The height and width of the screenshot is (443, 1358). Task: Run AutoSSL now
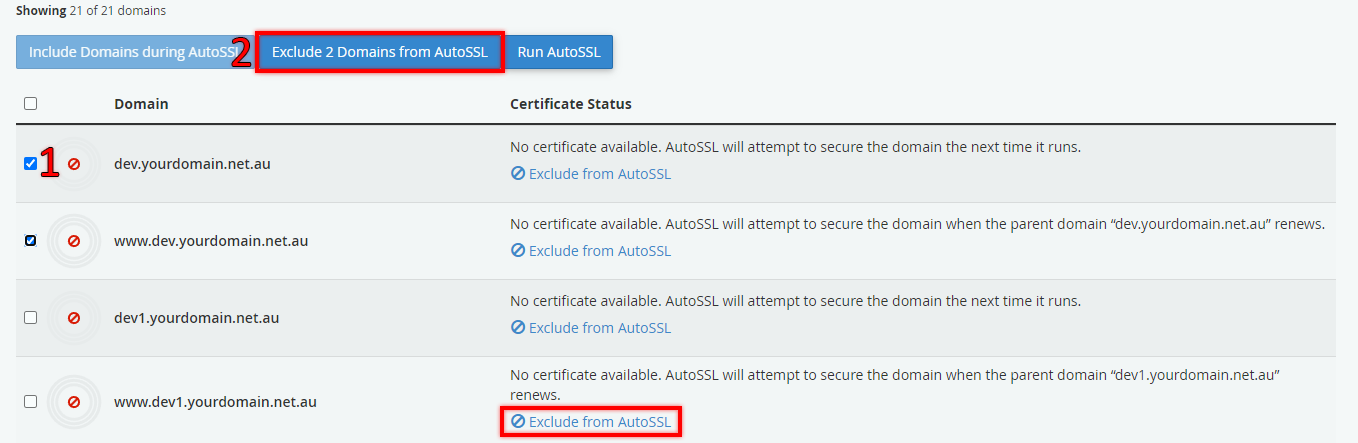tap(559, 52)
